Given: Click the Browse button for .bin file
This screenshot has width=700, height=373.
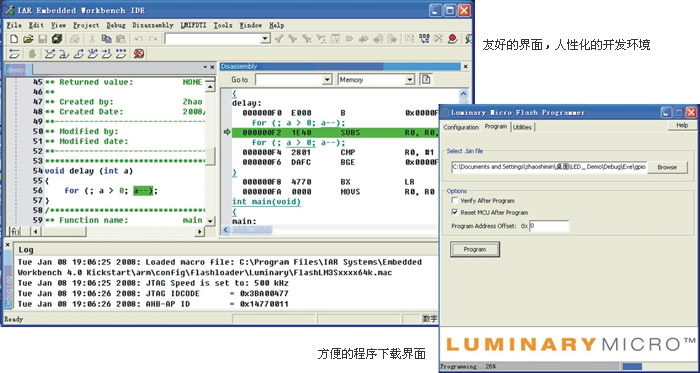Looking at the screenshot, I should point(667,167).
